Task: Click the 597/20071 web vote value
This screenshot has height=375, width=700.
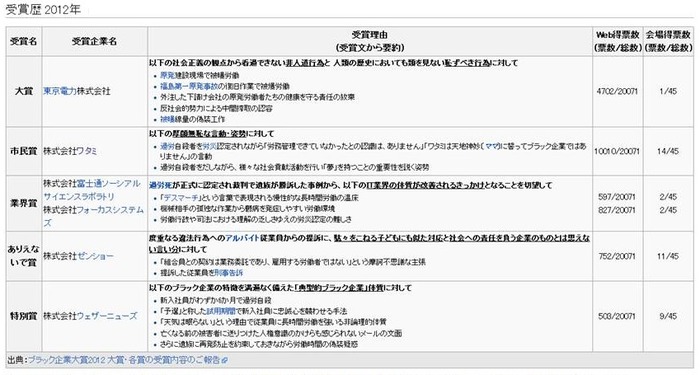Action: 618,196
